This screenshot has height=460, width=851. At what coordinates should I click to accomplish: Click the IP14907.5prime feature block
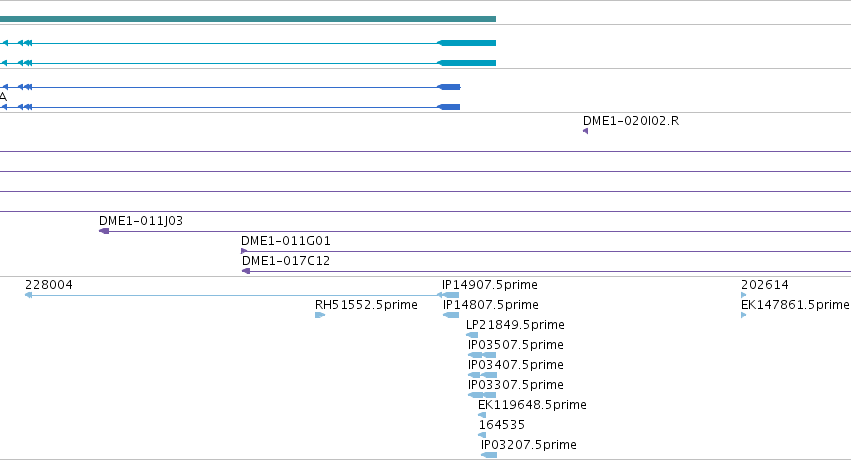coord(451,295)
